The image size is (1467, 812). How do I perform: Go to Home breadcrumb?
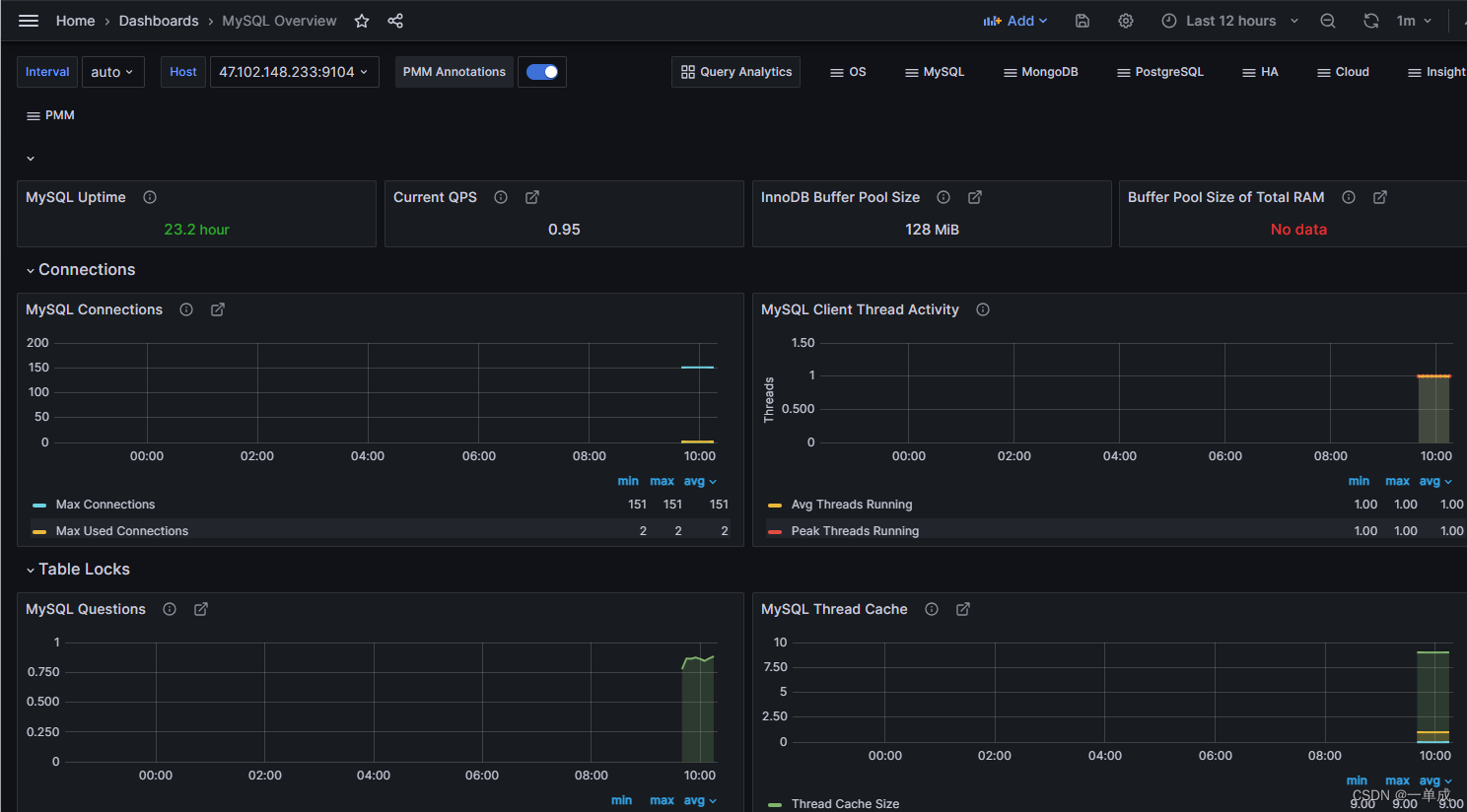coord(76,21)
